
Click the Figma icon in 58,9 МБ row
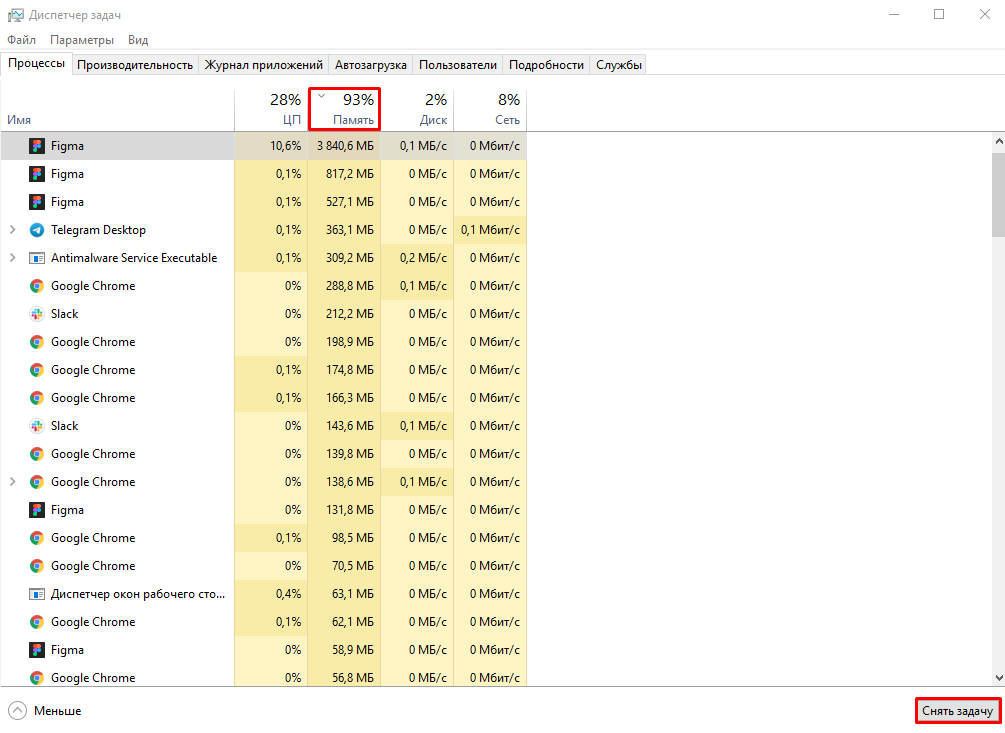pos(37,650)
